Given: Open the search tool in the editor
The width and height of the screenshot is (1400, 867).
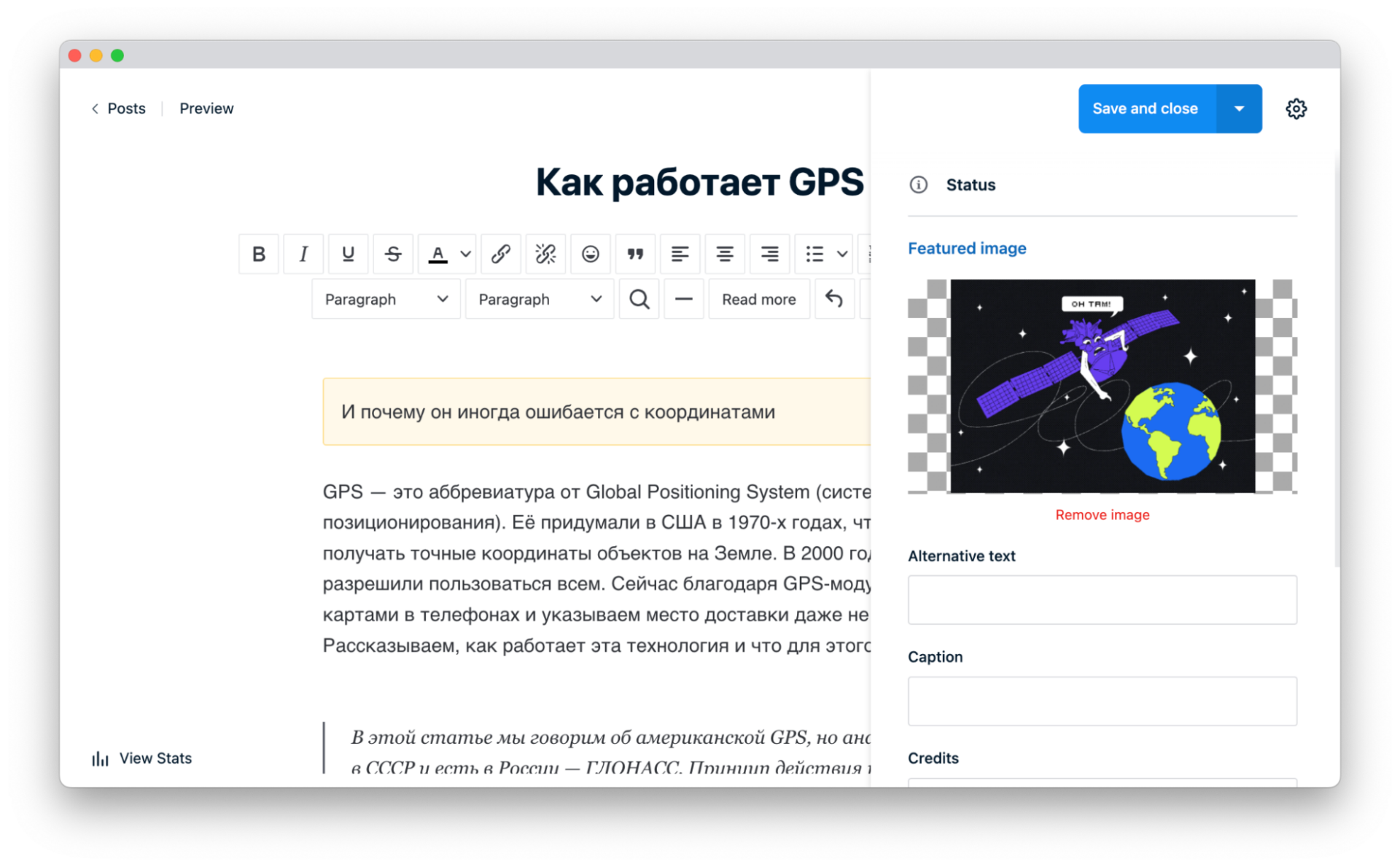Looking at the screenshot, I should (x=639, y=299).
